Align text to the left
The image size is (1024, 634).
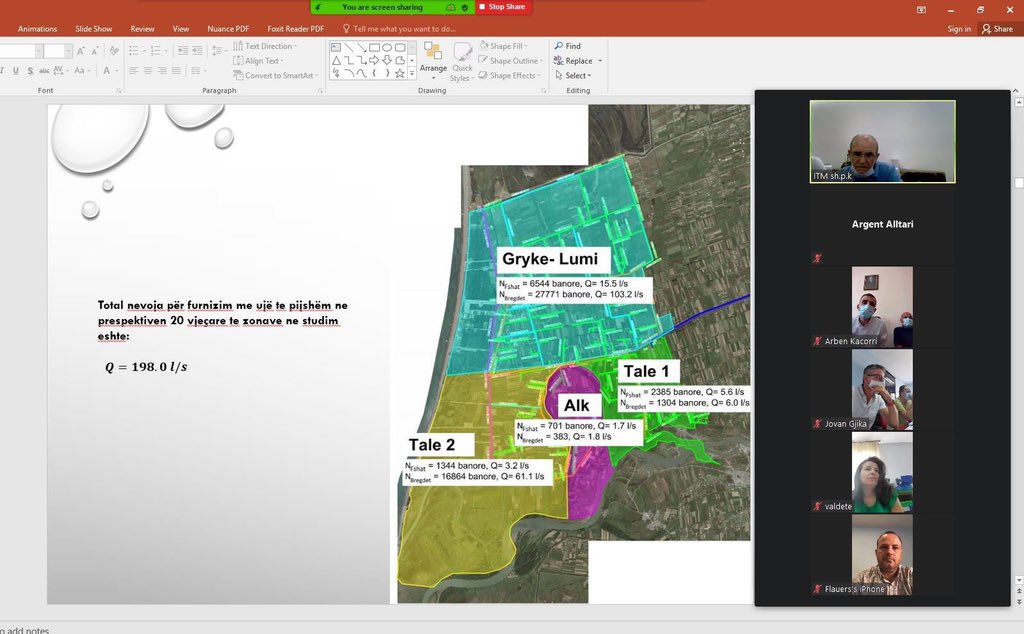(x=134, y=71)
